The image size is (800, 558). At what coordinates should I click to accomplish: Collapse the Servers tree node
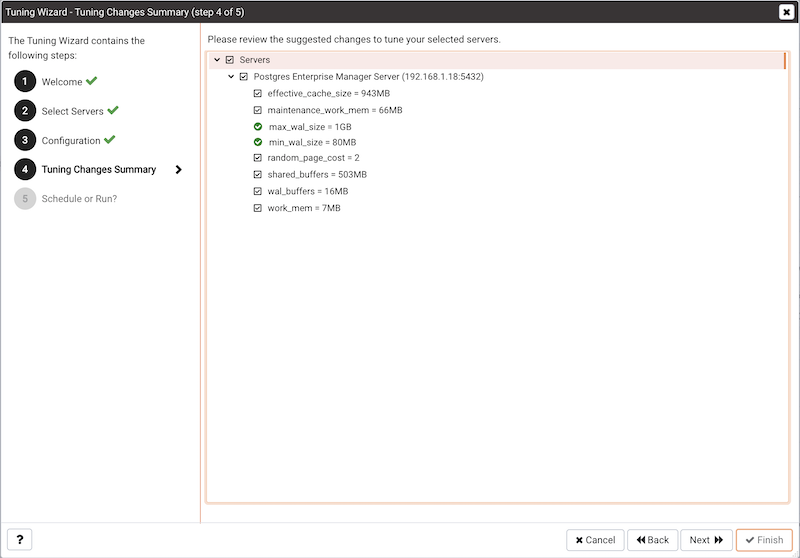pyautogui.click(x=217, y=60)
